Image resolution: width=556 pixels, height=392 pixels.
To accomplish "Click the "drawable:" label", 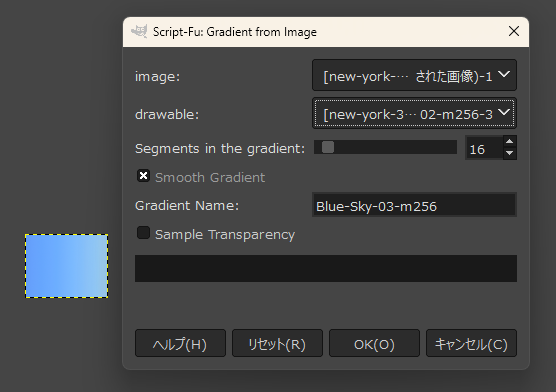I will [167, 115].
